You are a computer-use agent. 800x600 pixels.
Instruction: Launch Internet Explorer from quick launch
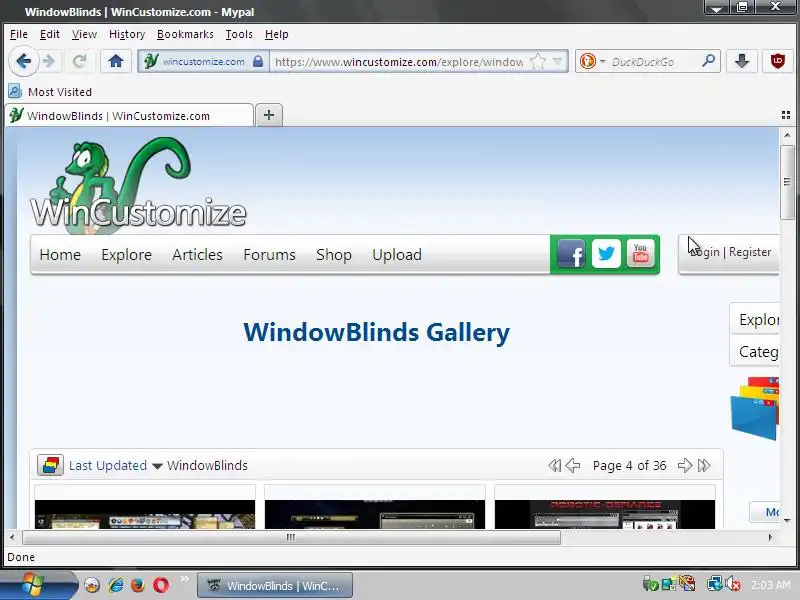[115, 585]
